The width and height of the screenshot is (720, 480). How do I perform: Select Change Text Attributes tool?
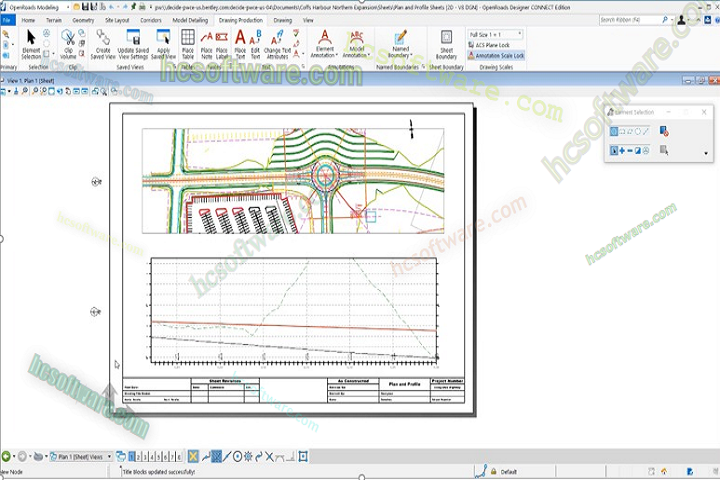tap(277, 44)
